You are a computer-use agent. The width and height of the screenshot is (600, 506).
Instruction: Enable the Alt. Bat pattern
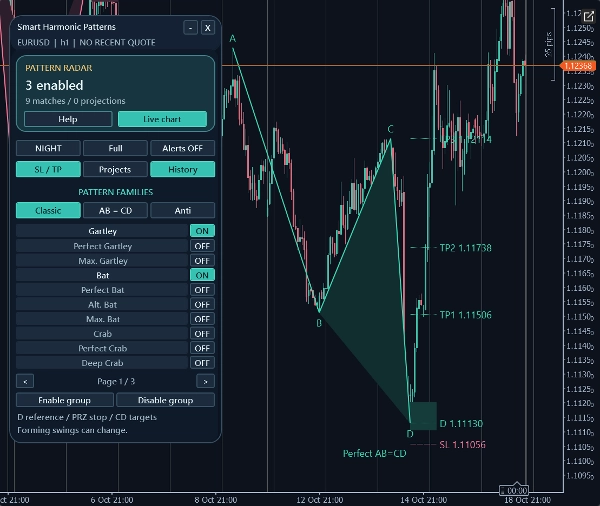pyautogui.click(x=202, y=304)
